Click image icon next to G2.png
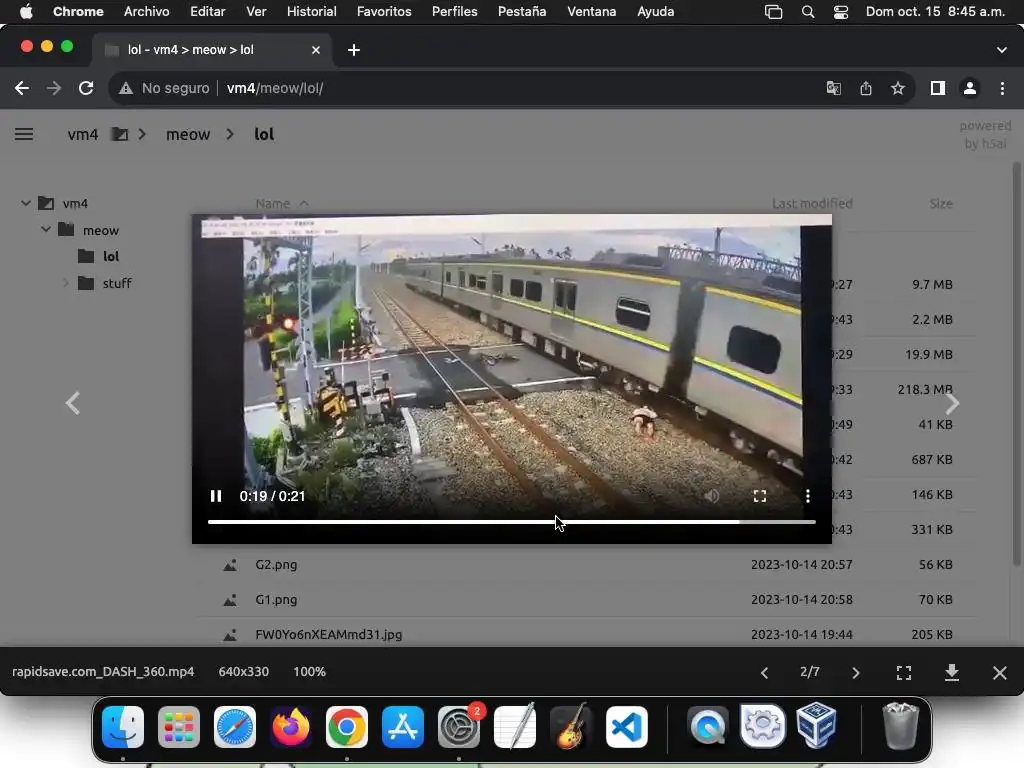Screen dimensions: 1024x768 tap(230, 565)
